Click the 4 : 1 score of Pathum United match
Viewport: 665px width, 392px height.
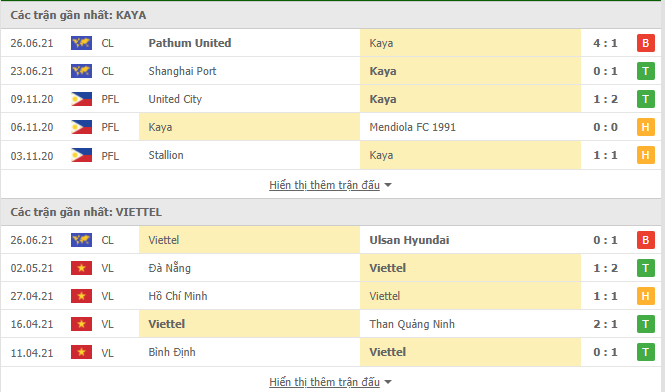tap(605, 43)
